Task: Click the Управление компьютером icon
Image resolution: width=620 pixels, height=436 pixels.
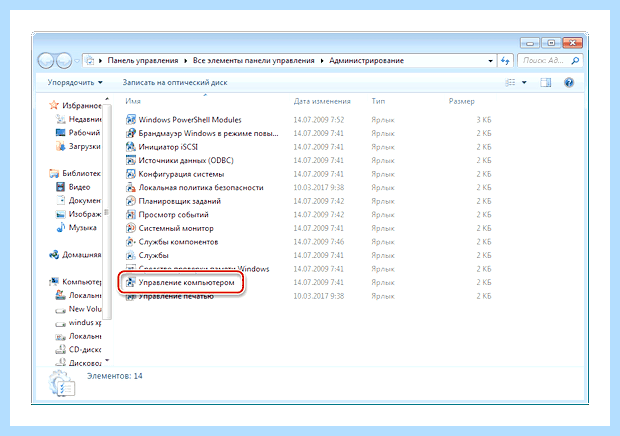Action: click(130, 282)
